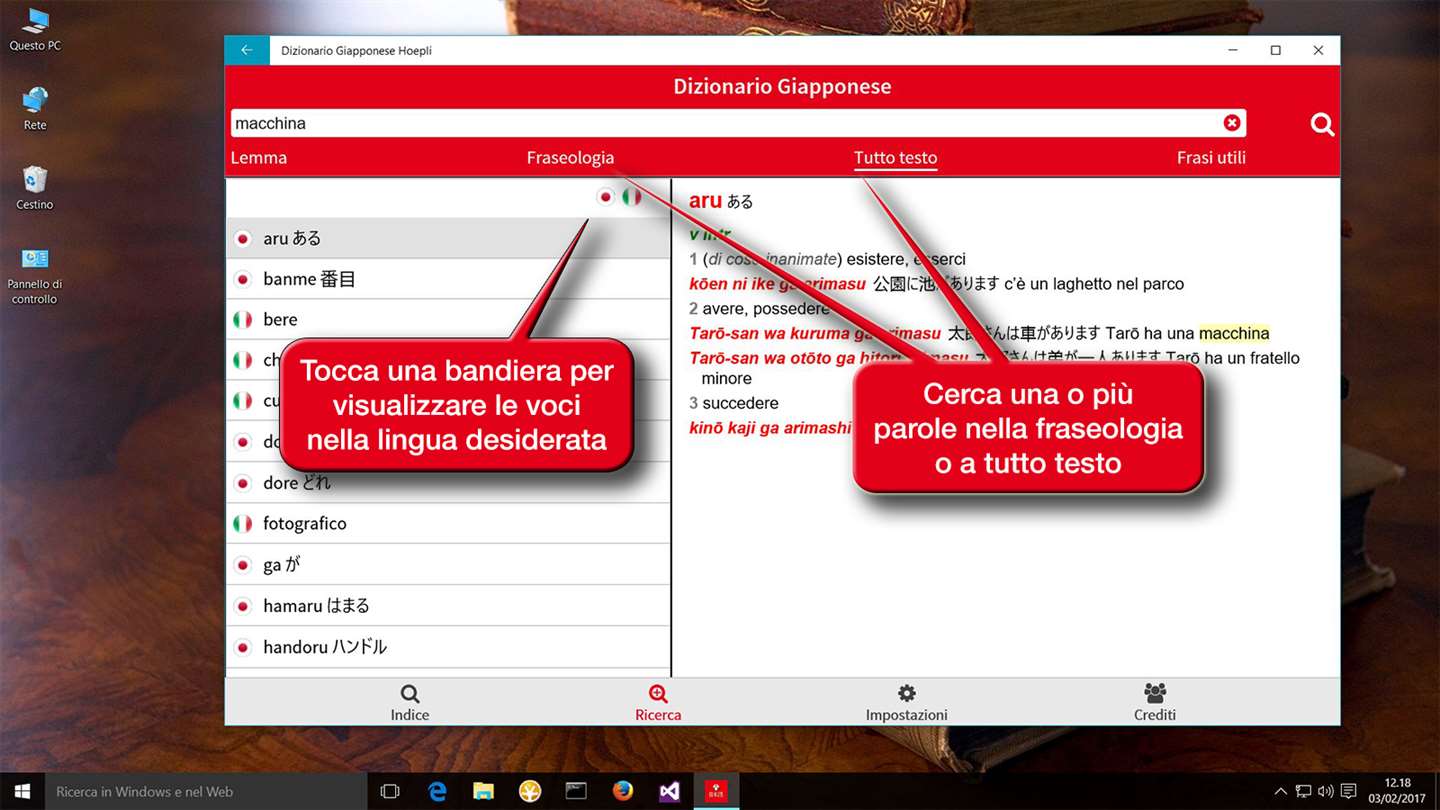Click the 'aru' headword in the definition pane
This screenshot has height=810, width=1440.
coord(705,200)
